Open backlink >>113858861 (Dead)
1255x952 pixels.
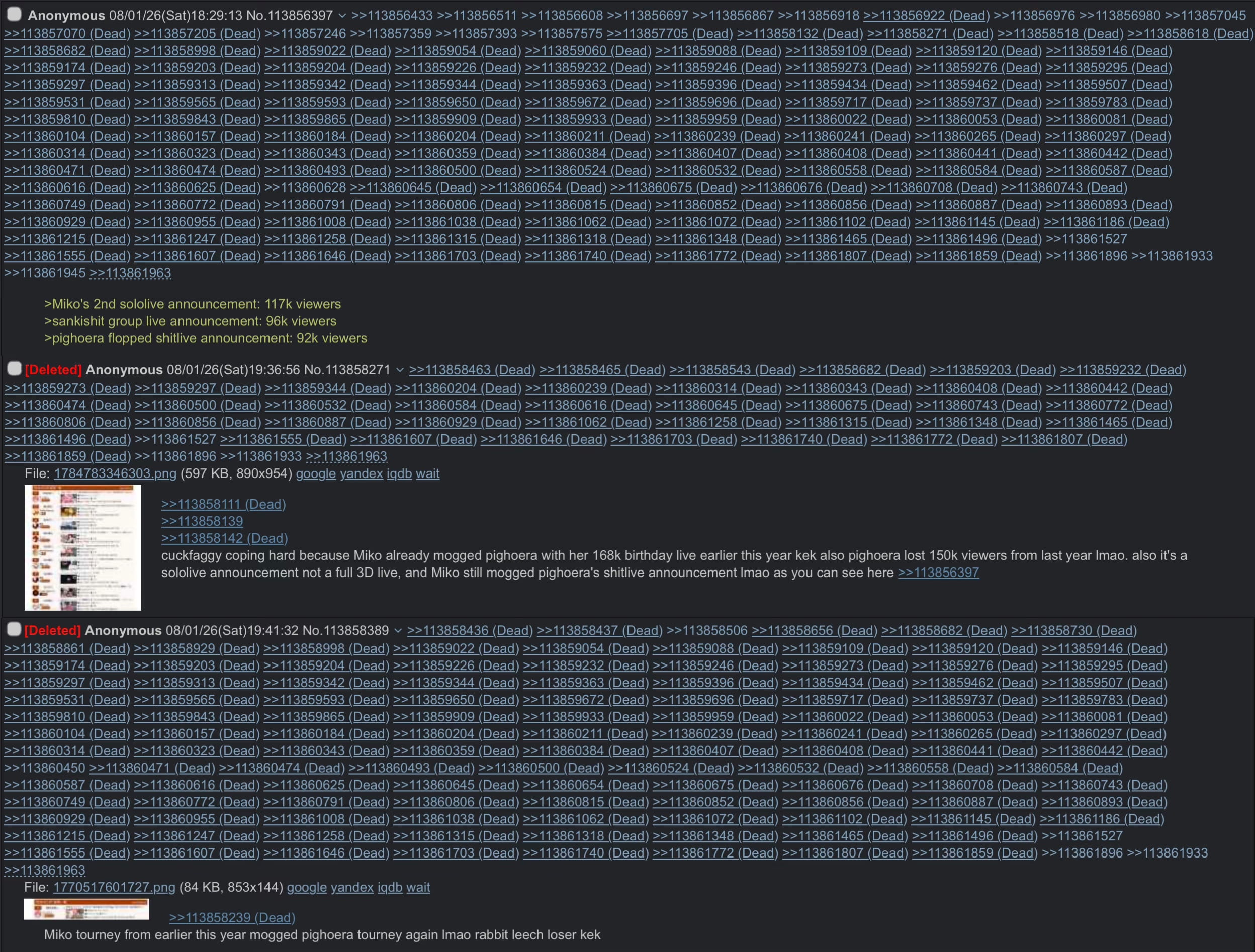tap(67, 649)
